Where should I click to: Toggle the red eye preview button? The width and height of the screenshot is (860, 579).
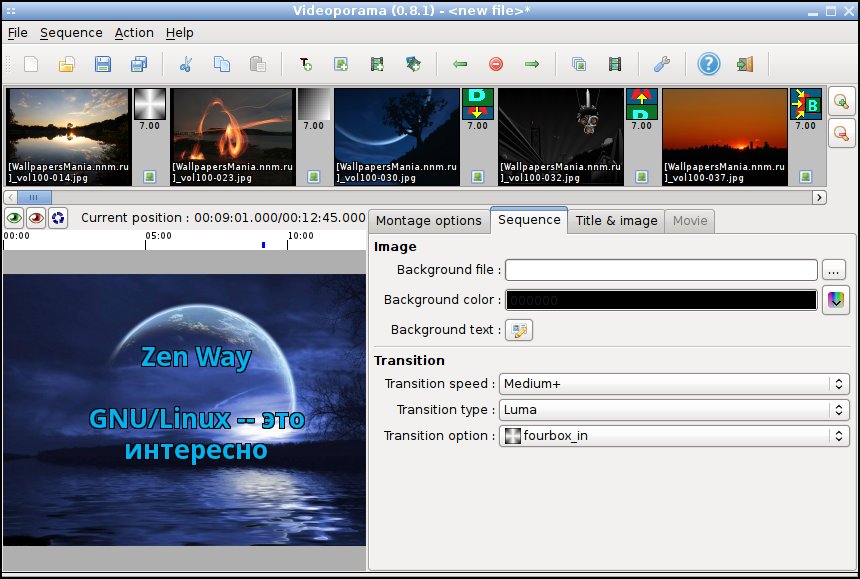point(36,218)
